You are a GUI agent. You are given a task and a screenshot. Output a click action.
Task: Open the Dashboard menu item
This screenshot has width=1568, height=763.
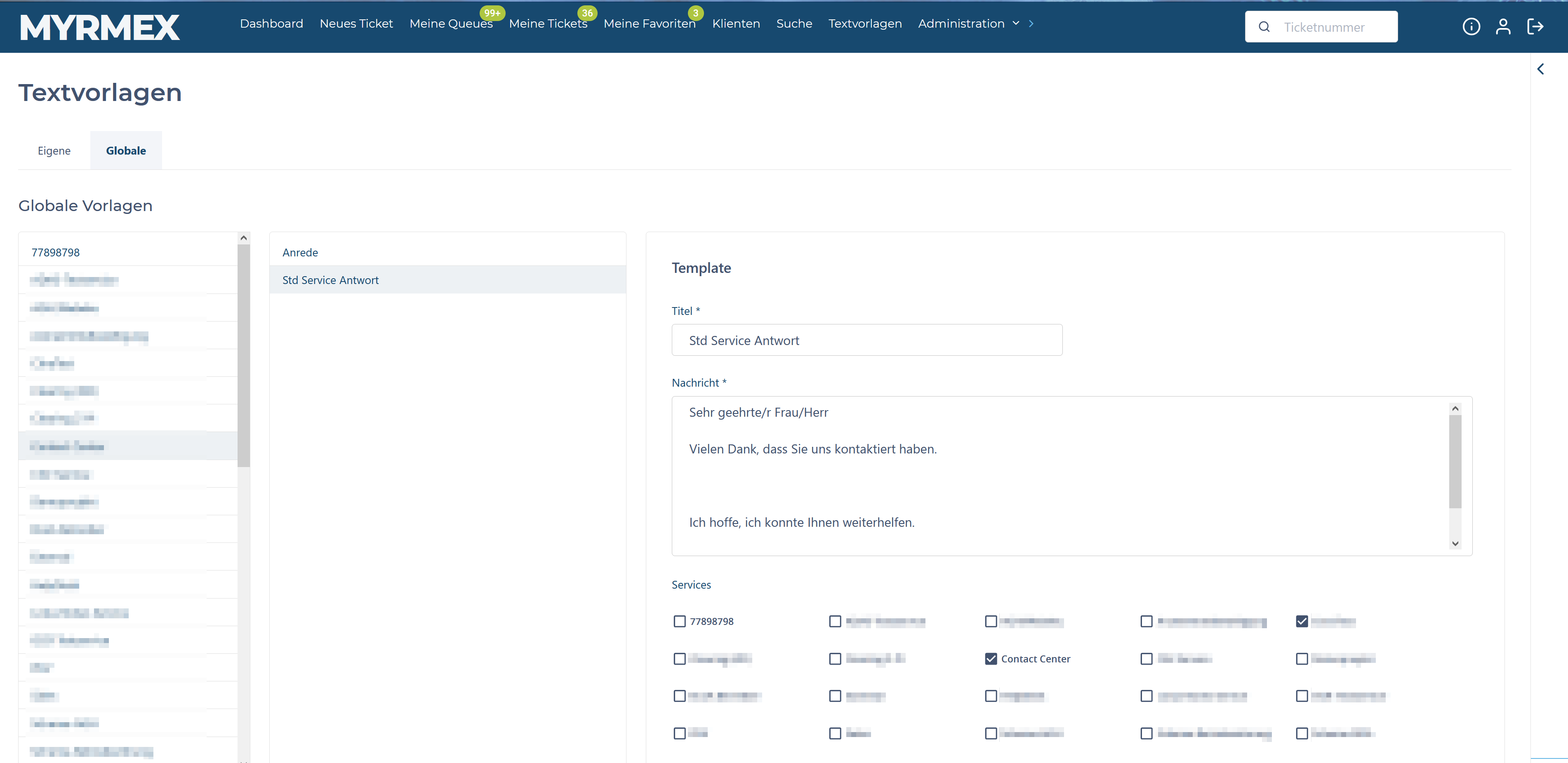[x=271, y=23]
